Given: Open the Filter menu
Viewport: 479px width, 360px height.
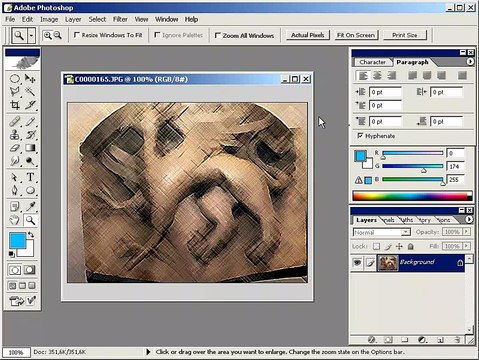Looking at the screenshot, I should pyautogui.click(x=120, y=19).
